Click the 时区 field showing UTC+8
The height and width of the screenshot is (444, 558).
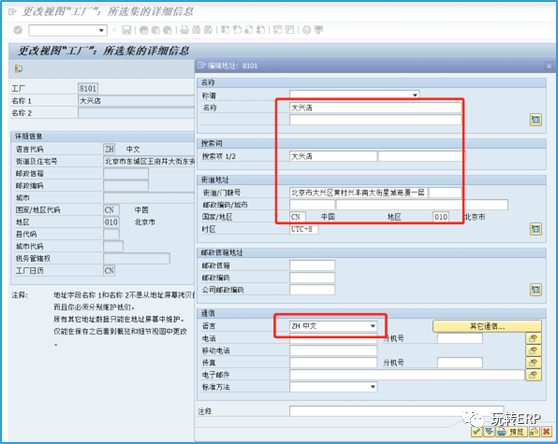304,229
